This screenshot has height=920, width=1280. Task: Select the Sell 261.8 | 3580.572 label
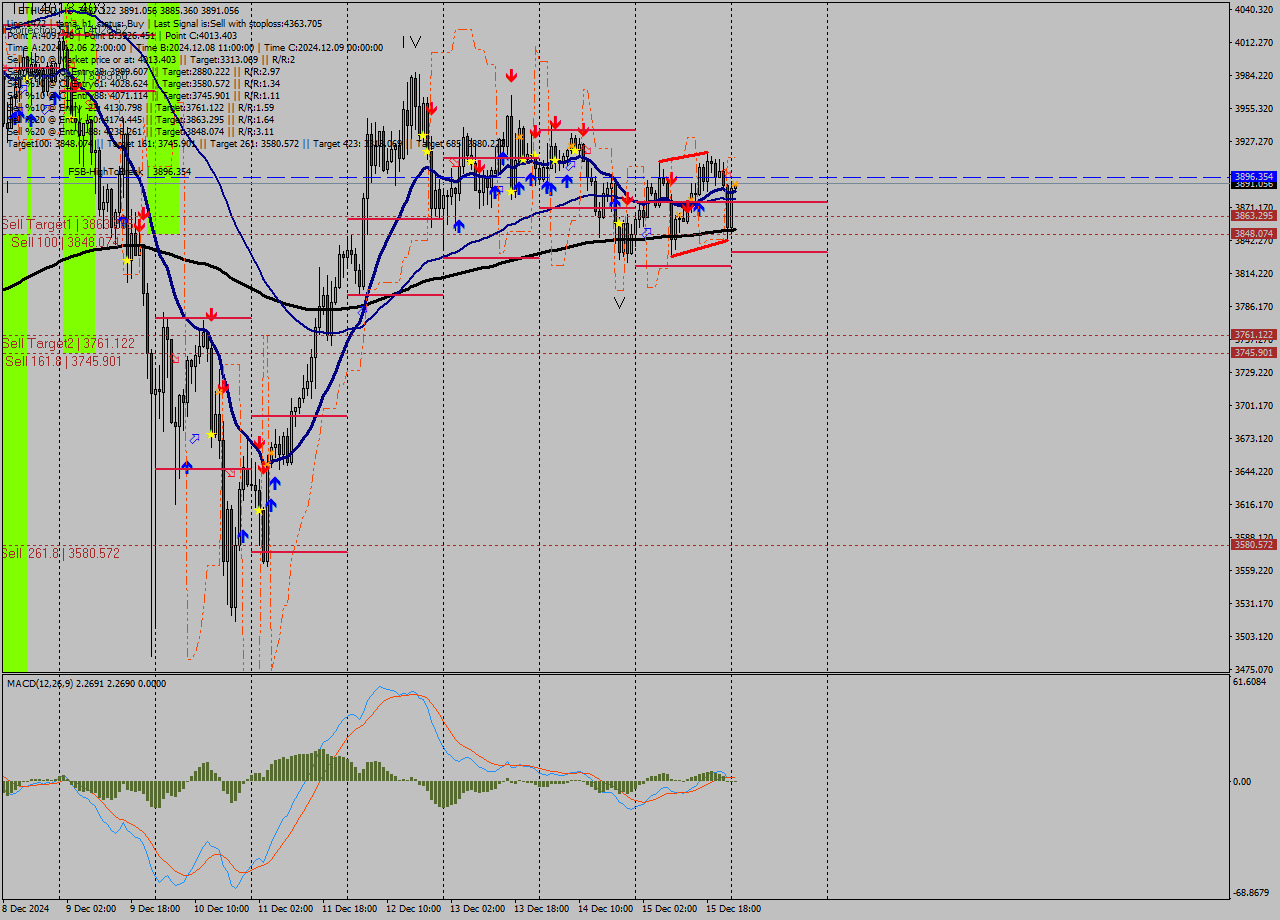[61, 553]
